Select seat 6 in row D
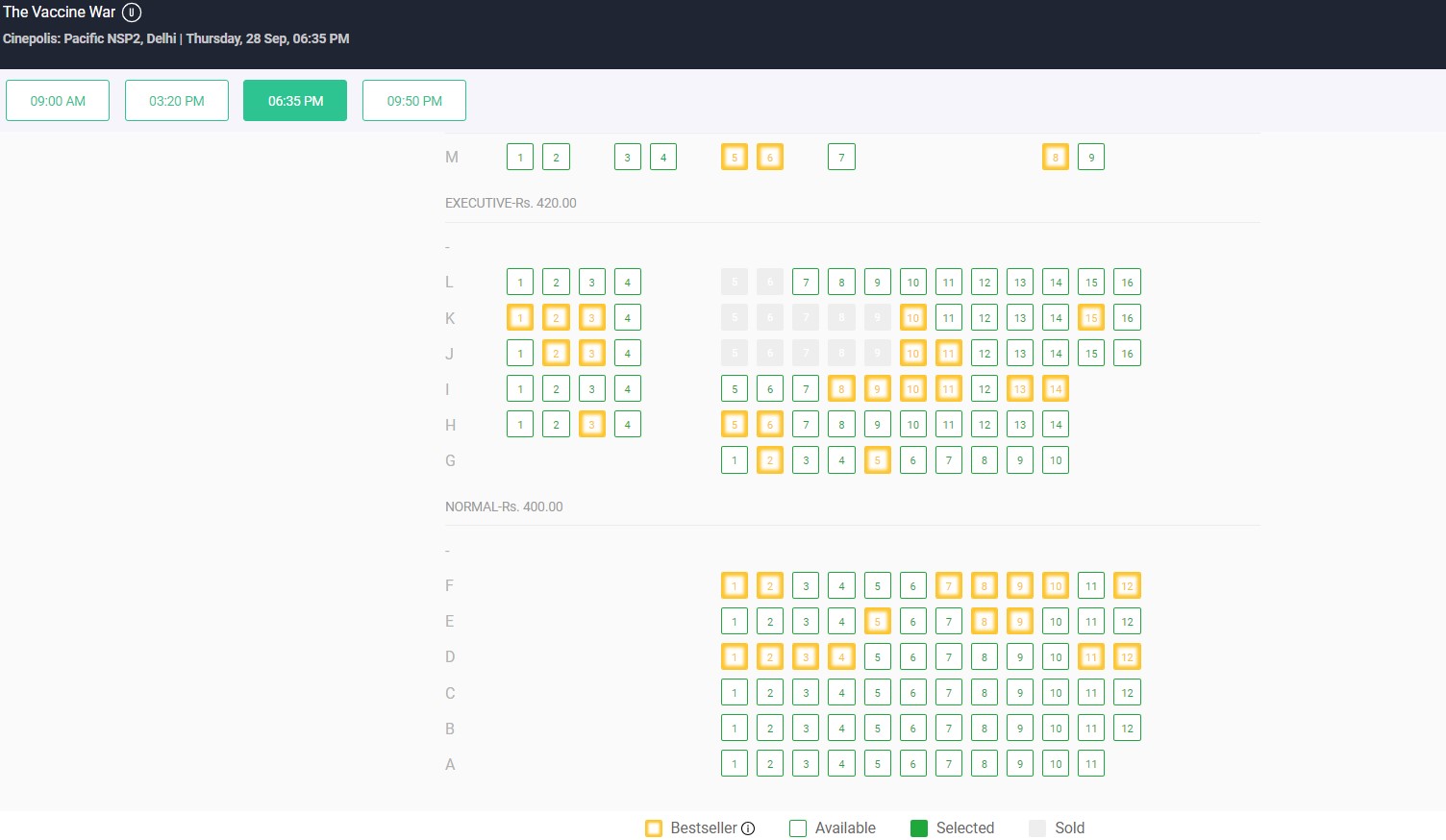This screenshot has width=1446, height=840. click(913, 657)
